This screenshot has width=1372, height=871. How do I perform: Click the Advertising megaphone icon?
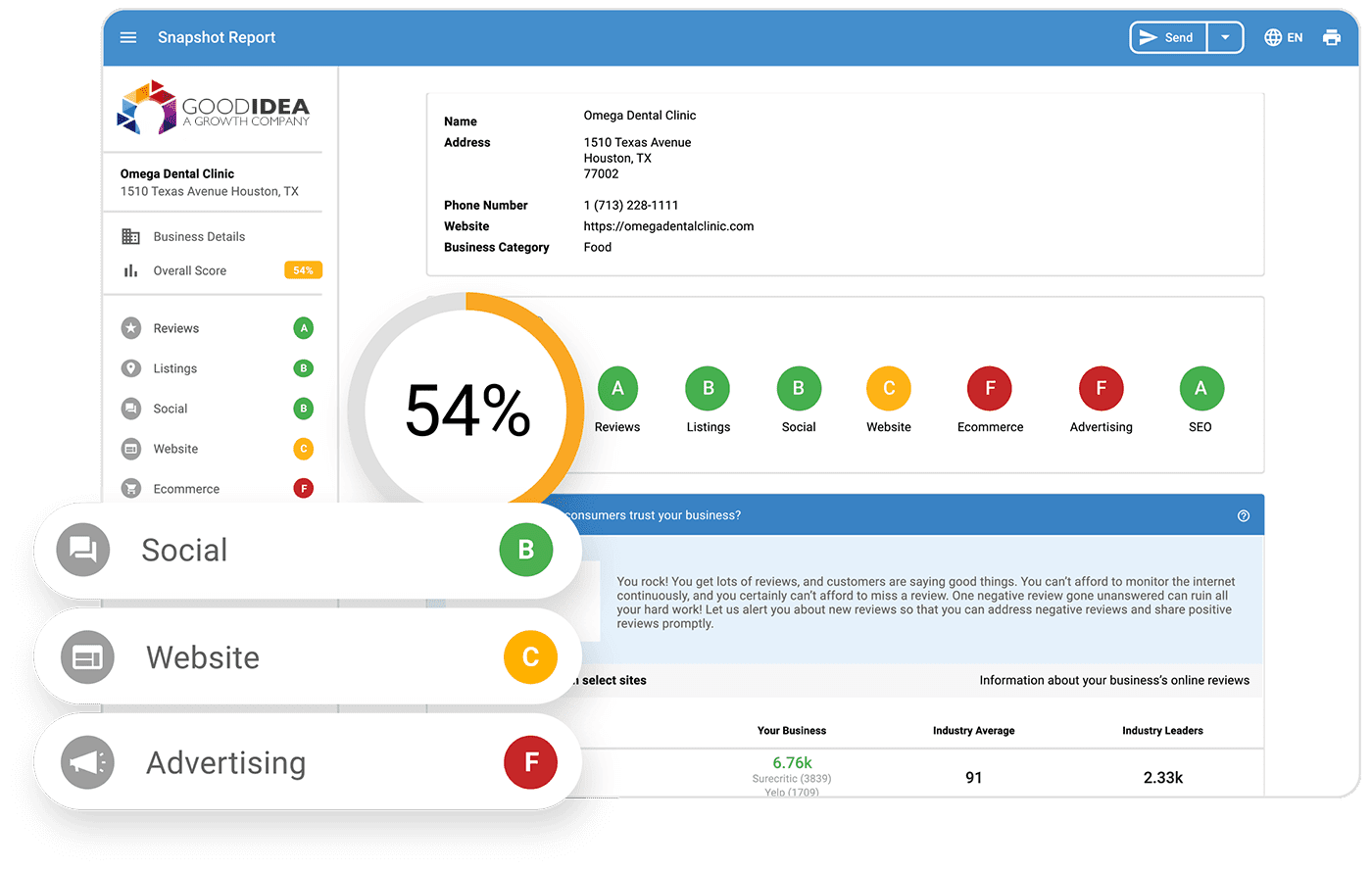click(88, 762)
